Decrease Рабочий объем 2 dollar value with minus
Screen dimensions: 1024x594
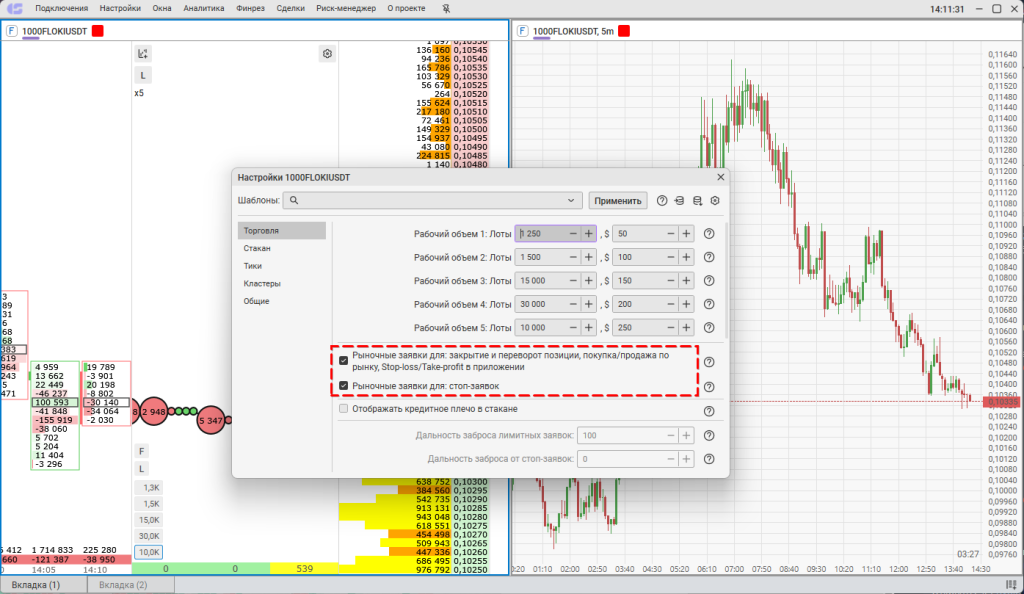click(670, 258)
